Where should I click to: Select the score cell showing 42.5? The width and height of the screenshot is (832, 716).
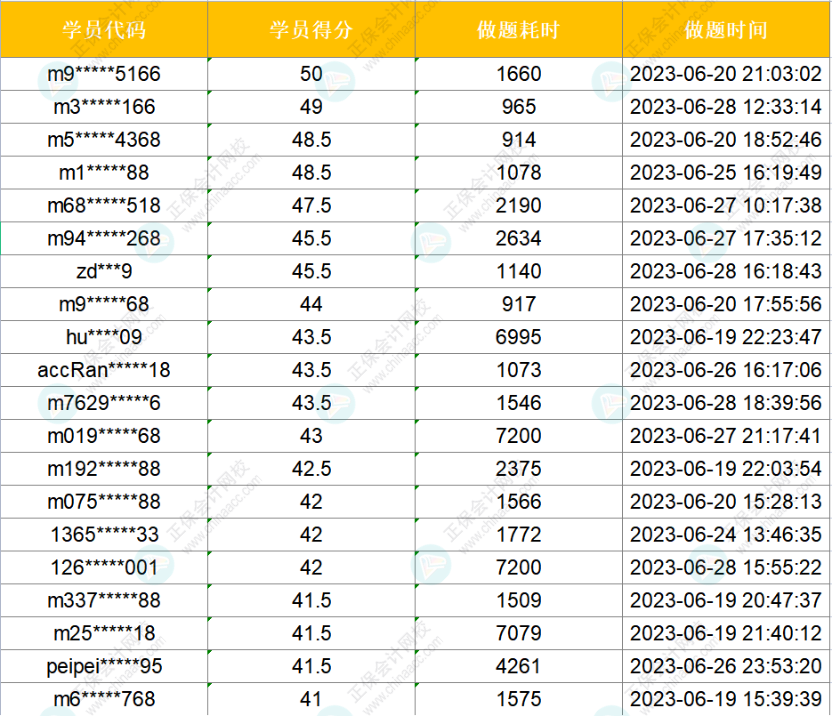click(311, 469)
